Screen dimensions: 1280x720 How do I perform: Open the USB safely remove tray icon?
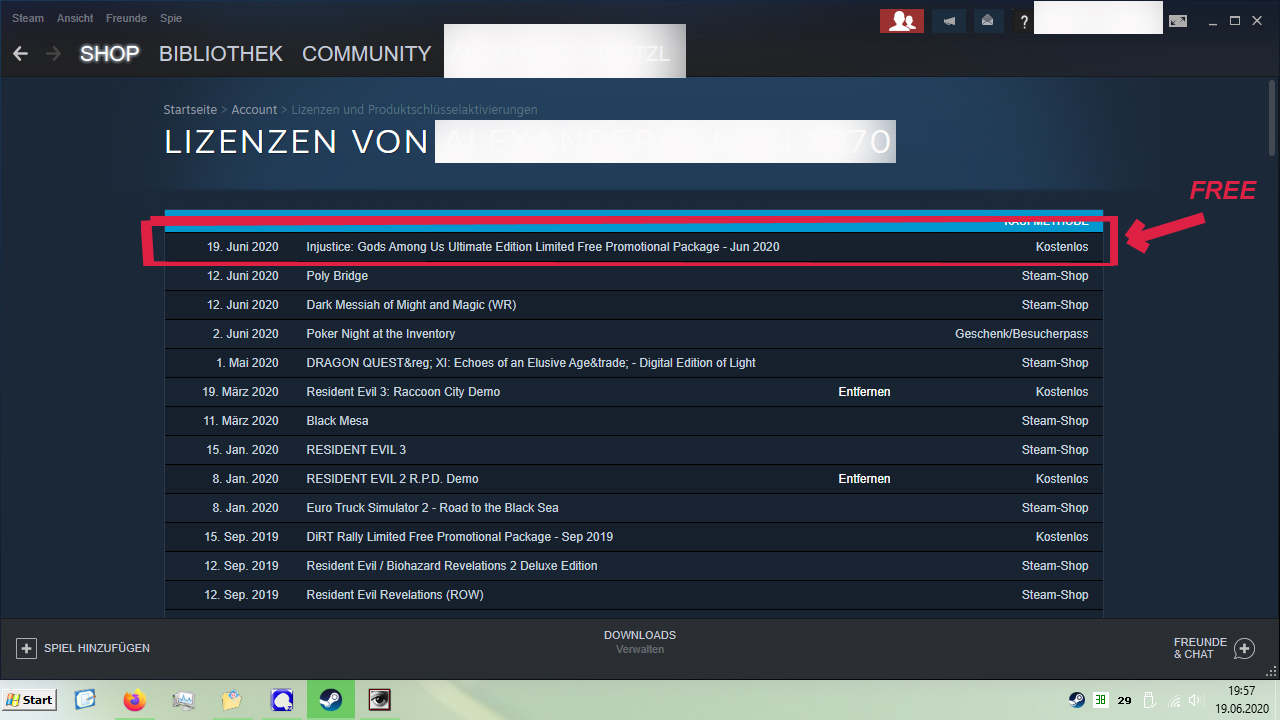(1149, 700)
